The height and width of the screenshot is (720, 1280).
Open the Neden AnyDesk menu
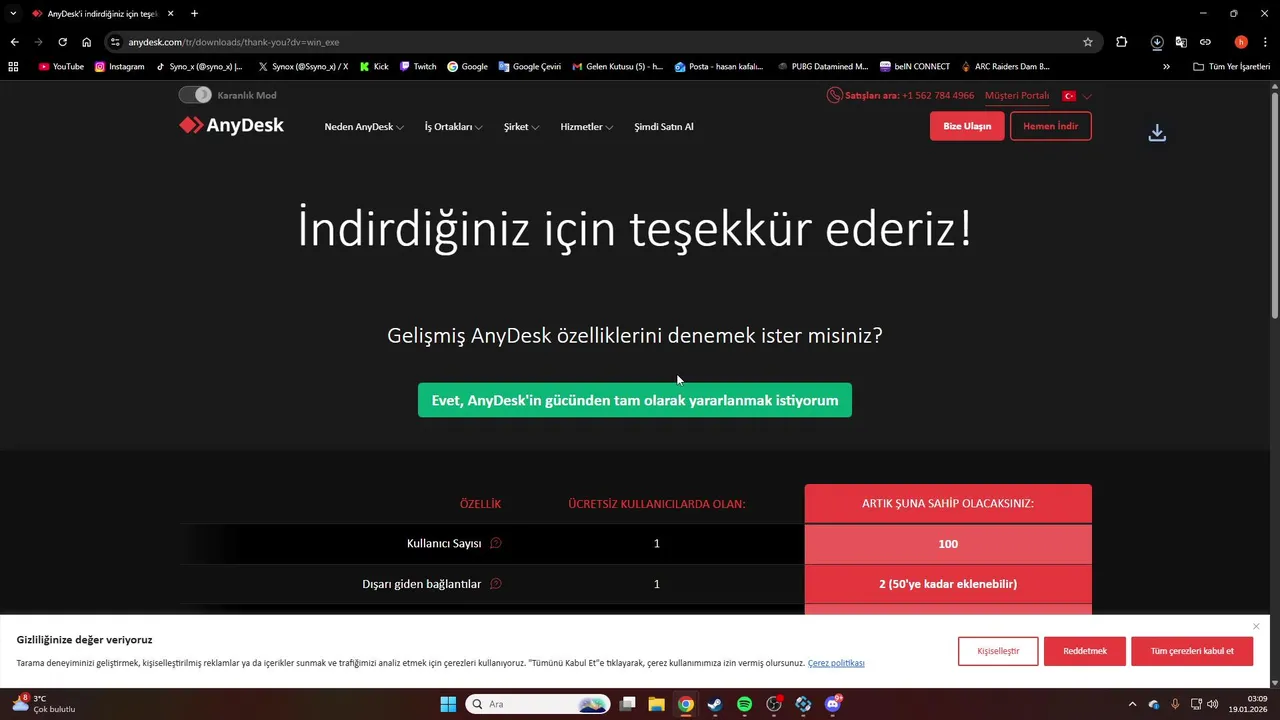coord(364,127)
